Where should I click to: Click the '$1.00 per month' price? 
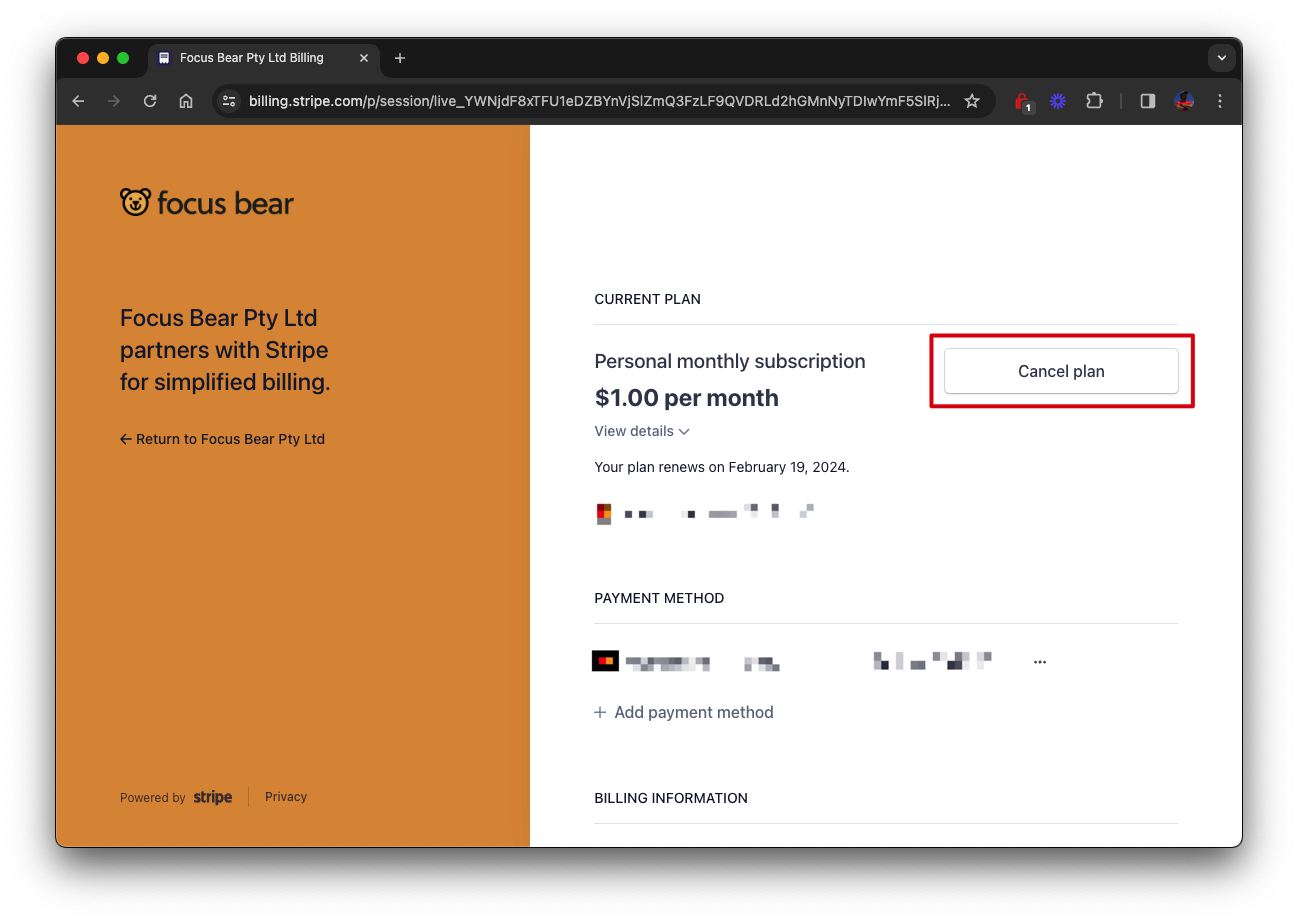click(x=686, y=398)
